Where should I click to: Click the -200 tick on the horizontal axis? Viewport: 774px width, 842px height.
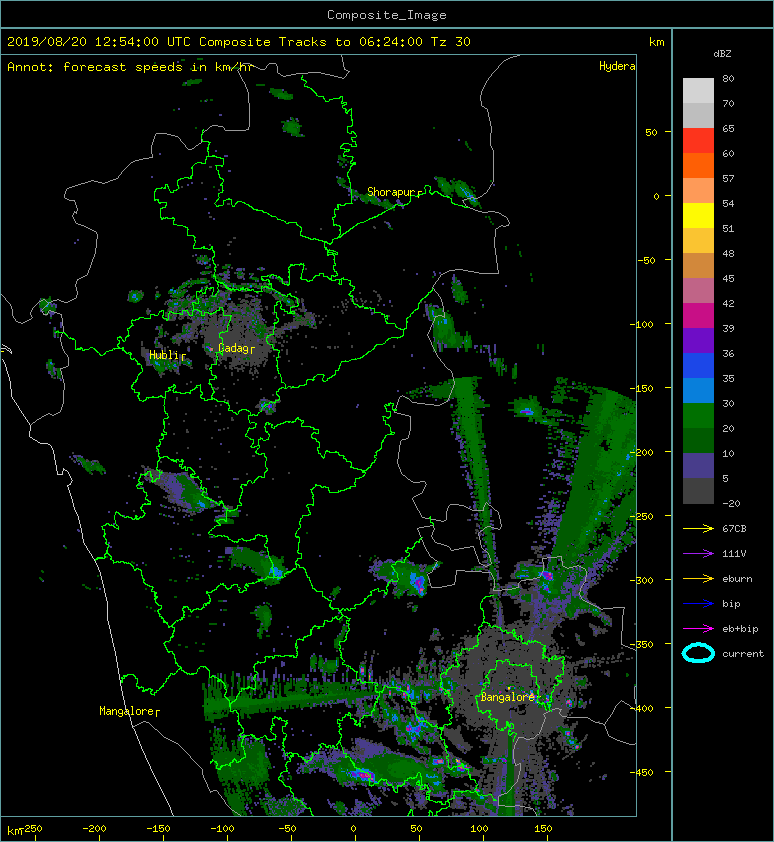[x=95, y=829]
